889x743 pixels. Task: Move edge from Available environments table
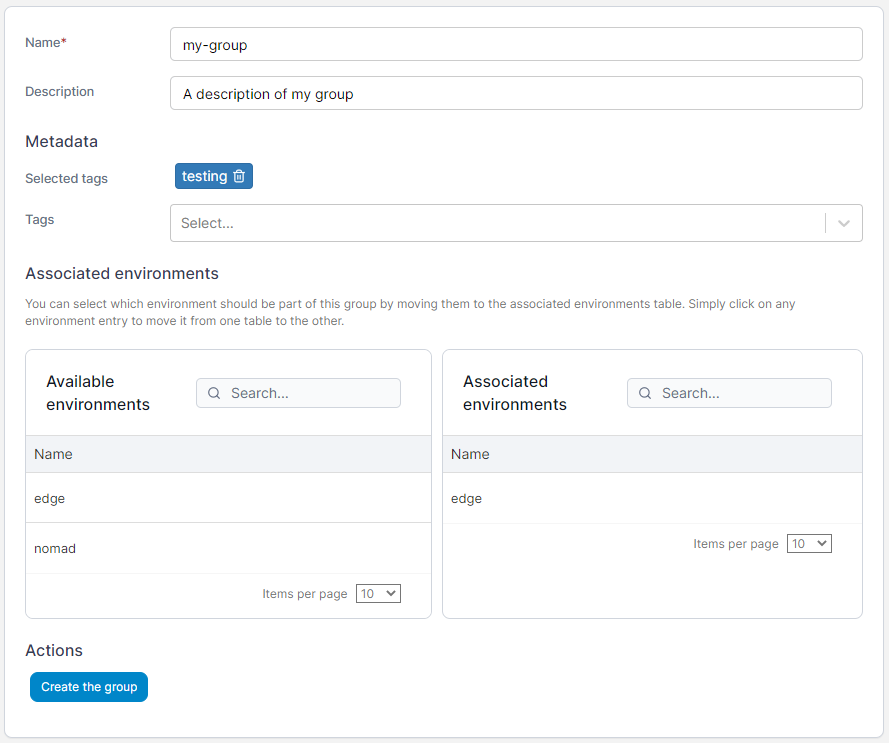(228, 498)
